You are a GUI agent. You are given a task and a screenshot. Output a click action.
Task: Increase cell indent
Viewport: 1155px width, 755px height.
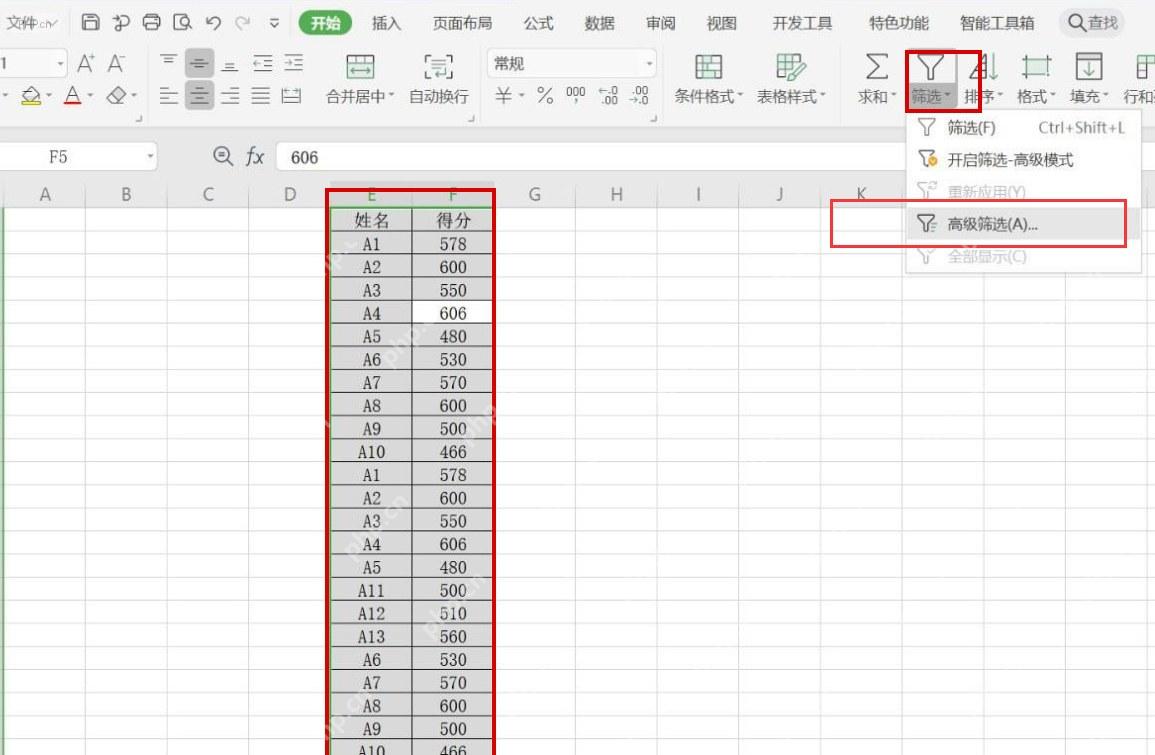click(293, 63)
